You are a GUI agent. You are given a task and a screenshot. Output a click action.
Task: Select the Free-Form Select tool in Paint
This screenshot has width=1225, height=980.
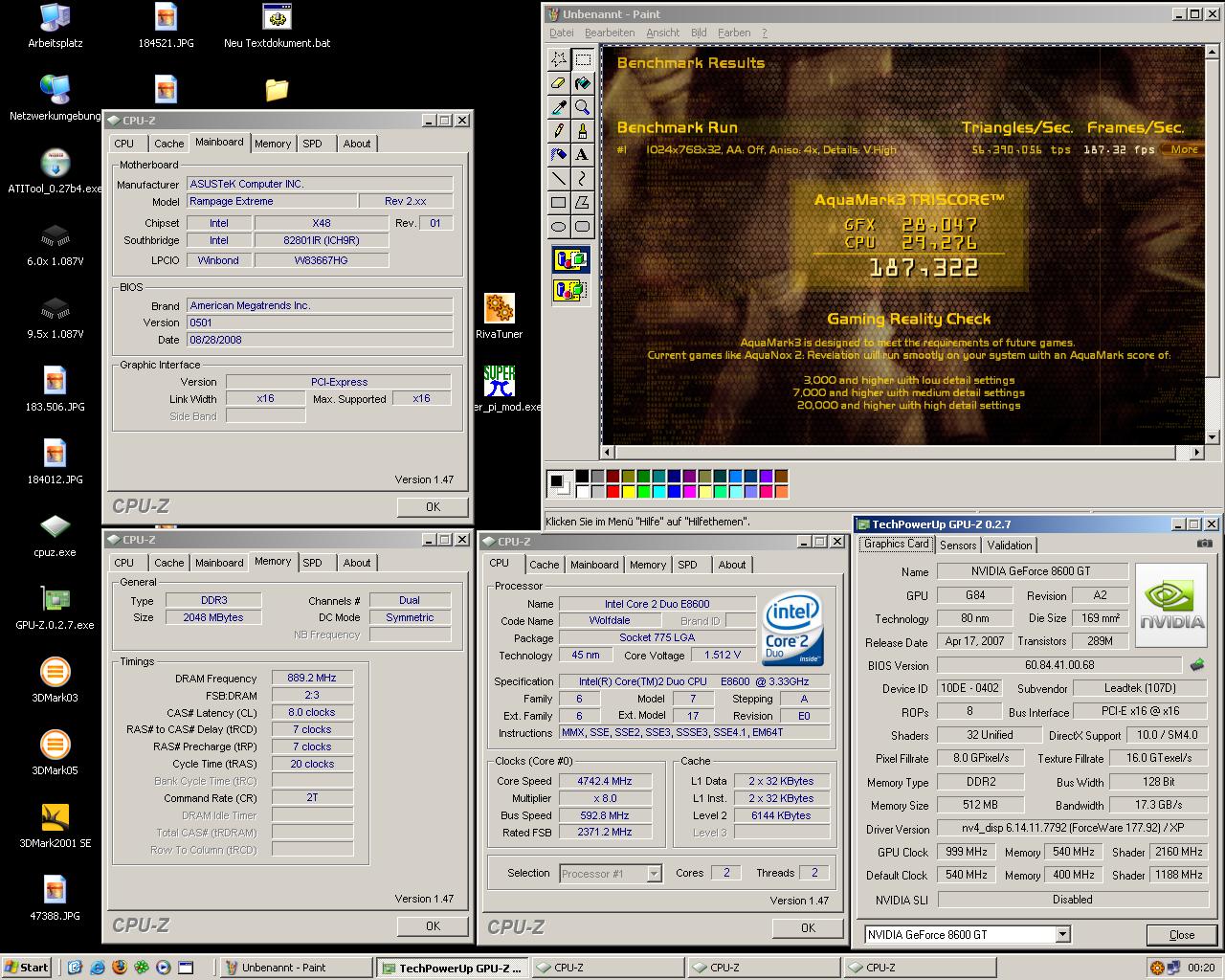pyautogui.click(x=559, y=59)
